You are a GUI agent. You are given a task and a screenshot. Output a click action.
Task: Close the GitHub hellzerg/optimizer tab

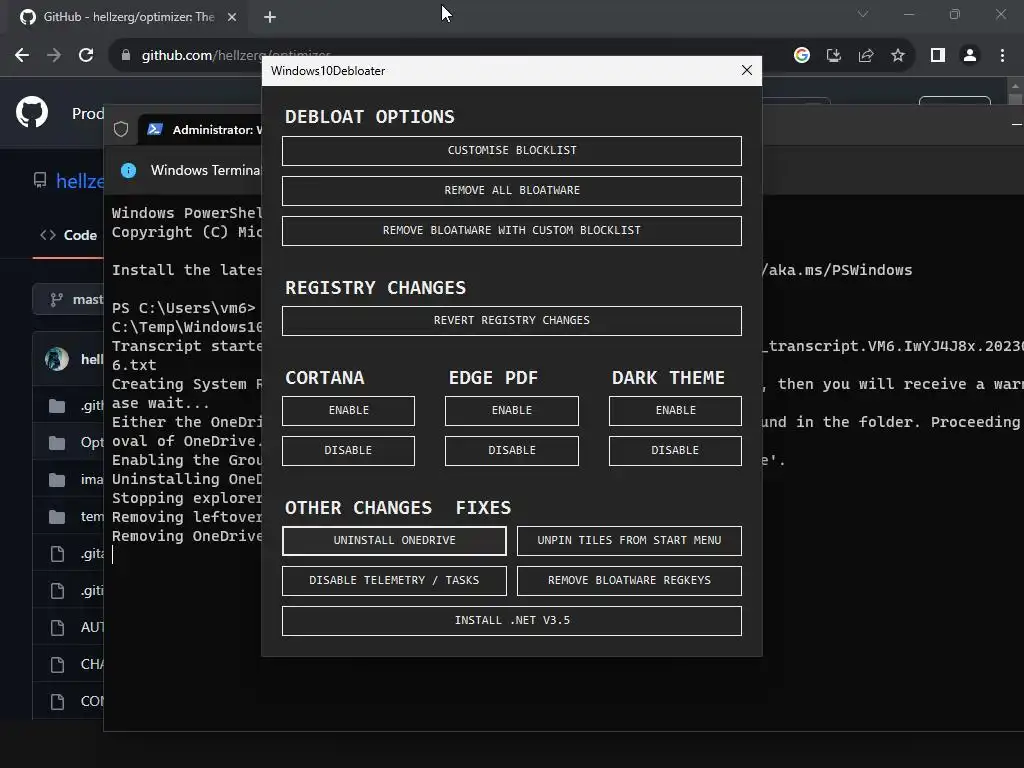coord(232,17)
